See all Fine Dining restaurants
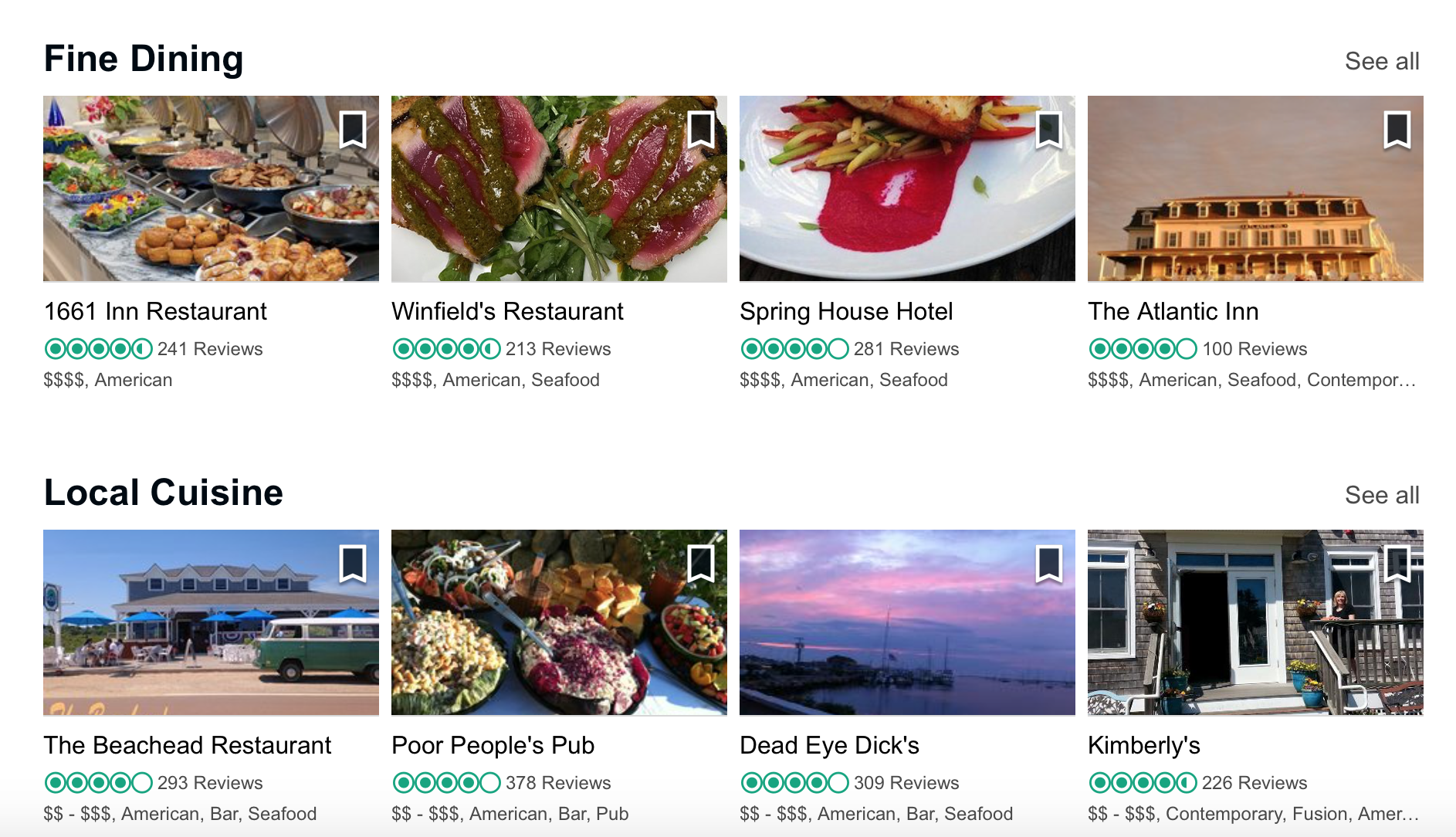This screenshot has width=1456, height=837. click(x=1381, y=61)
